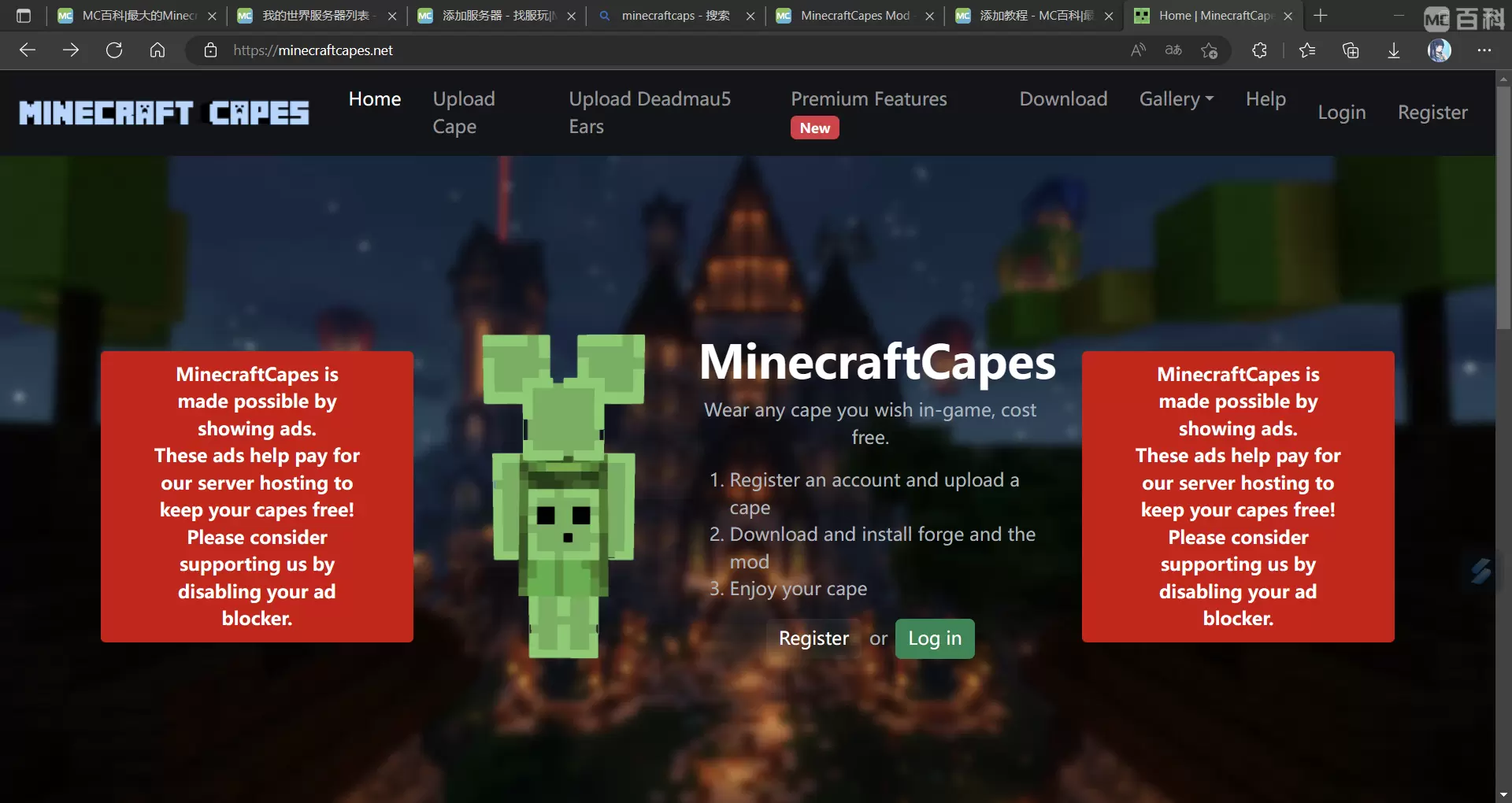Expand the Gallery dropdown menu
Screen dimensions: 1512x803
click(1177, 99)
